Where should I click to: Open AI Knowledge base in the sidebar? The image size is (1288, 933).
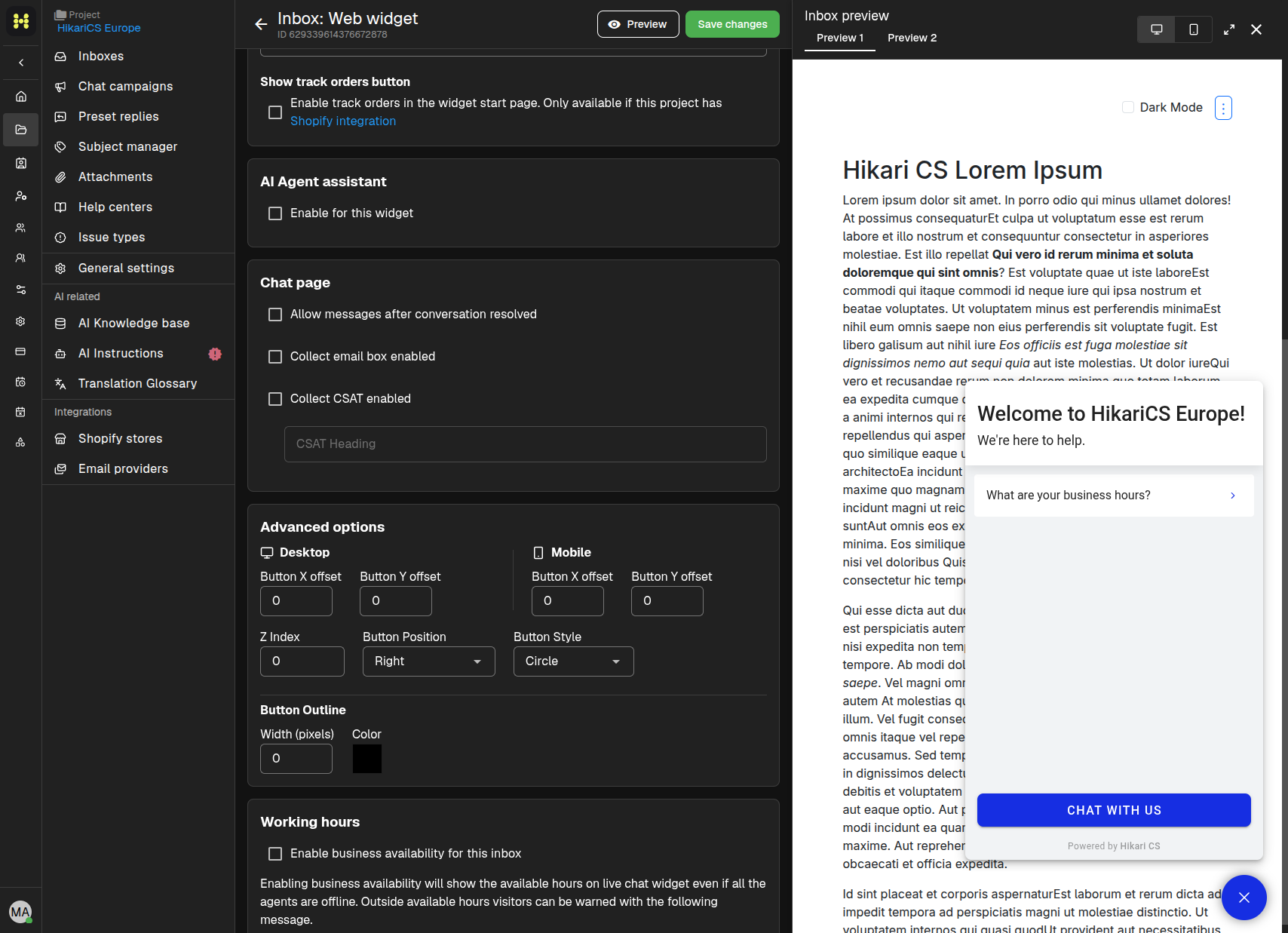point(139,324)
